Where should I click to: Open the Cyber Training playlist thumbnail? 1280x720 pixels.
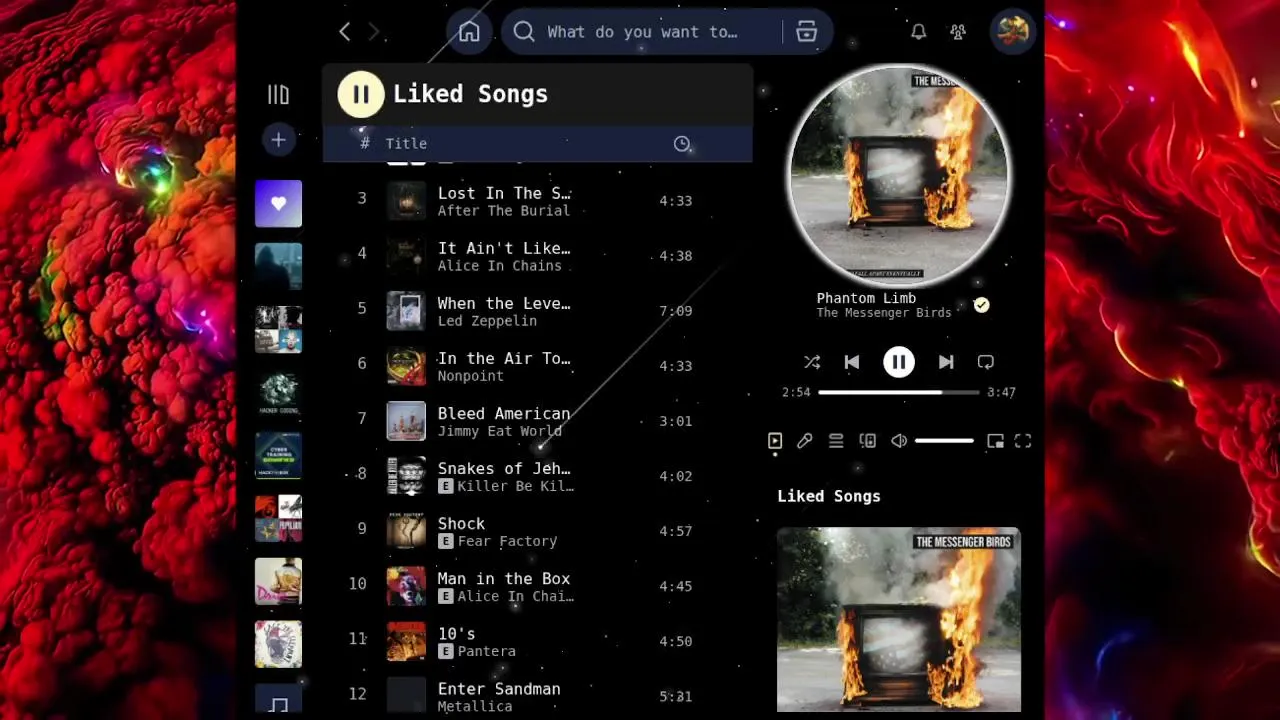(278, 455)
